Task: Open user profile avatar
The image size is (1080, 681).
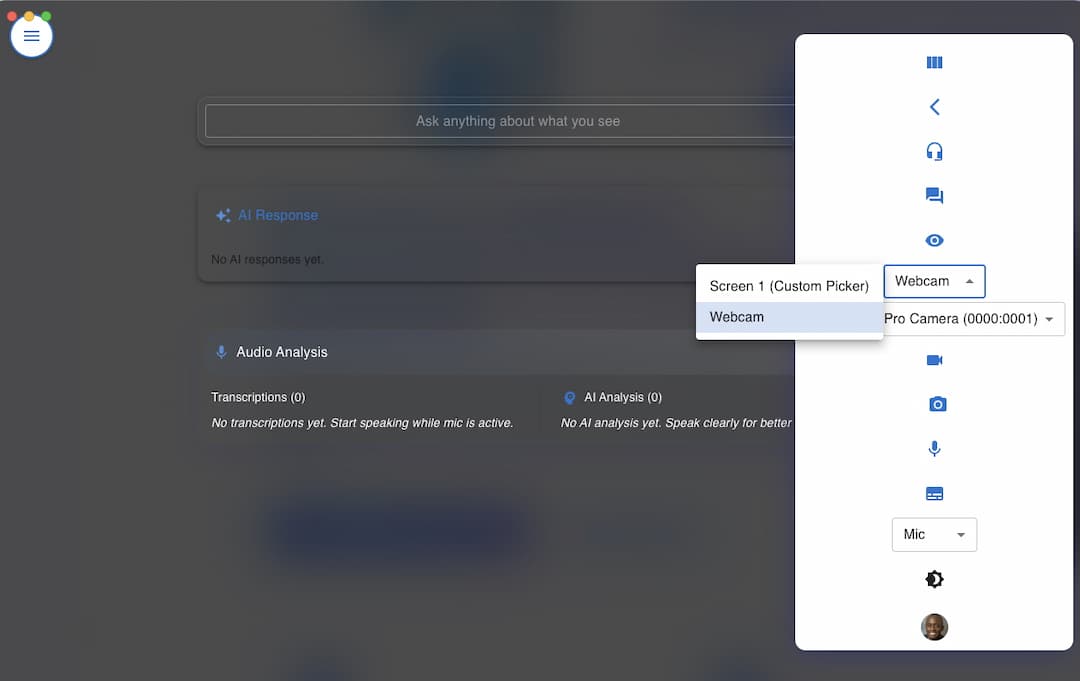Action: coord(934,627)
